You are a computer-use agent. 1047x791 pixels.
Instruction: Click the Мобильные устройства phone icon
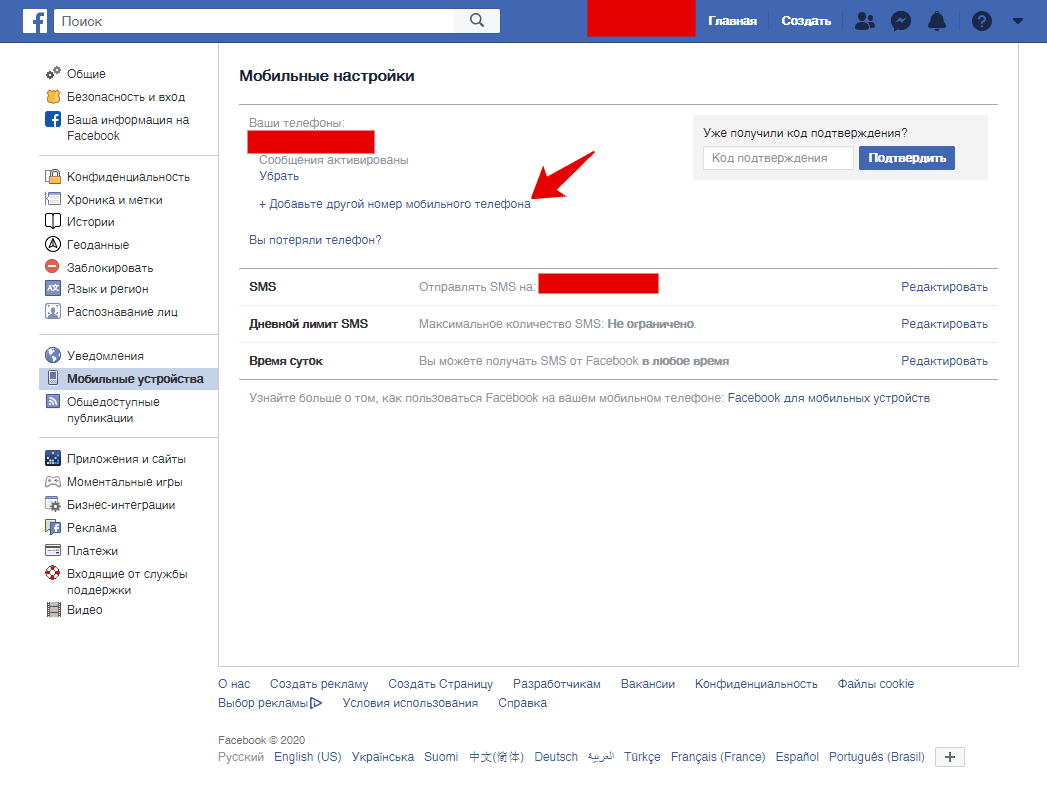[53, 378]
